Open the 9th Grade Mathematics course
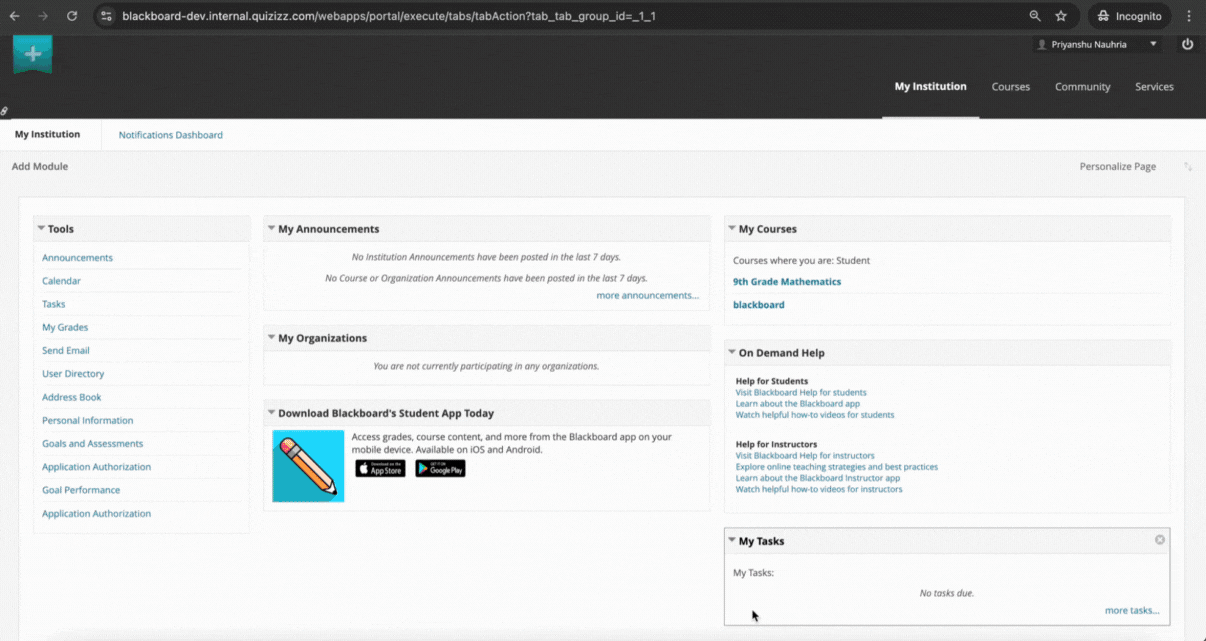This screenshot has height=641, width=1206. 787,282
